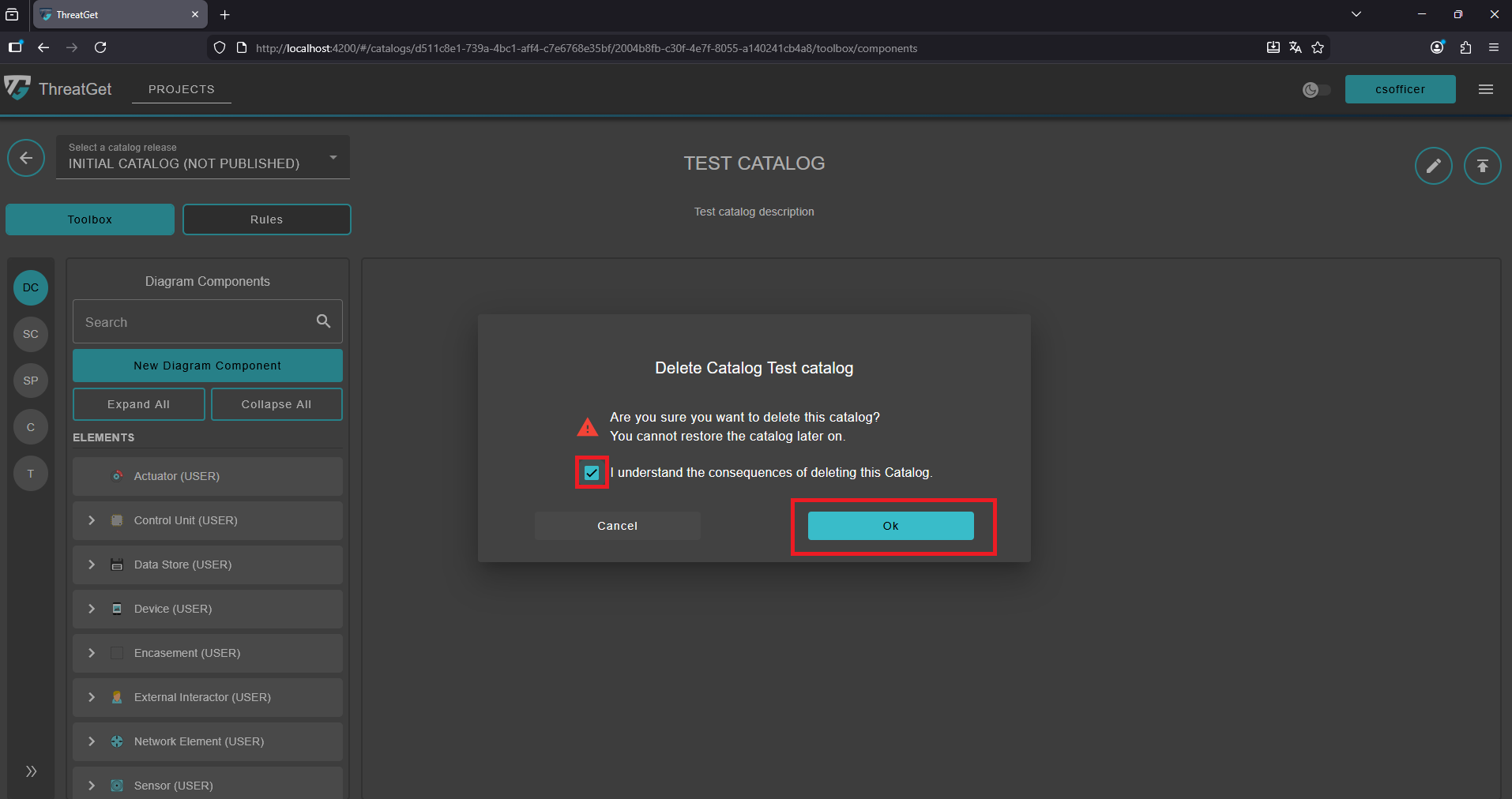Open the Diagram Components panel via DC icon

(x=30, y=287)
